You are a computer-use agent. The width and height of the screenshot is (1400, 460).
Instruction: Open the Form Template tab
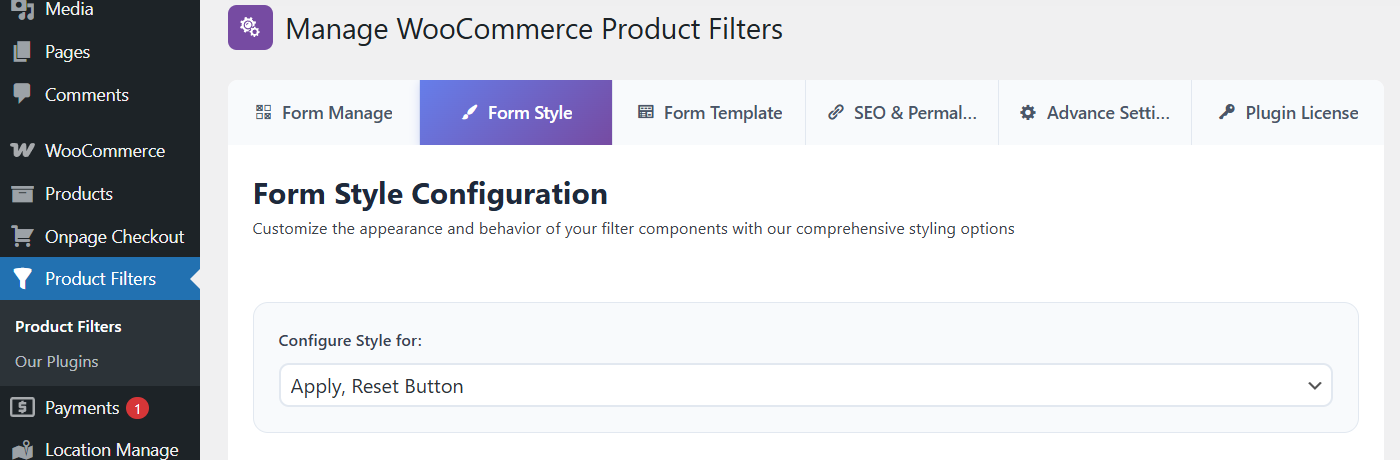pos(709,113)
